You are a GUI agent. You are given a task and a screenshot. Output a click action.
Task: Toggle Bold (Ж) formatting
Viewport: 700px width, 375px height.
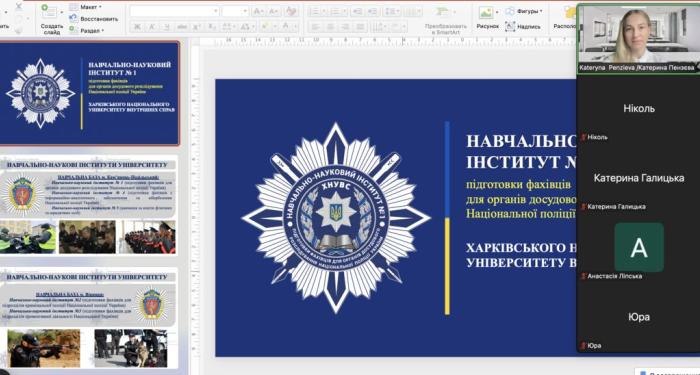[x=137, y=26]
